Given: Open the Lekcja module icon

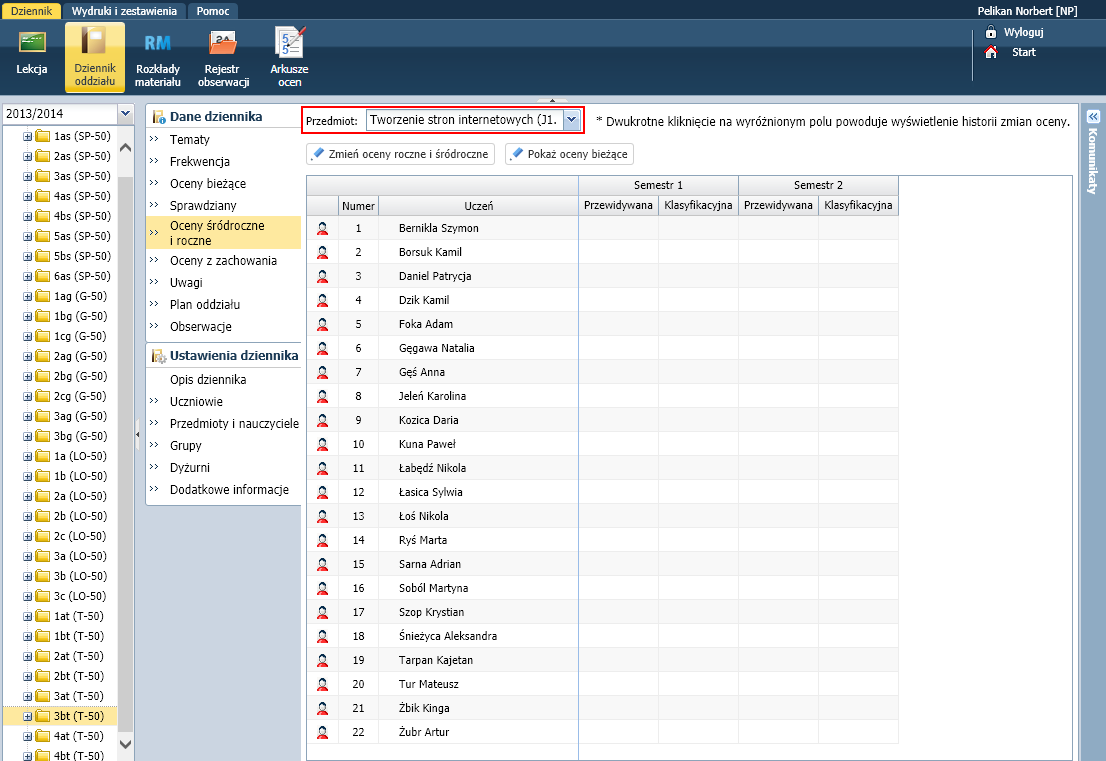Looking at the screenshot, I should (x=32, y=44).
